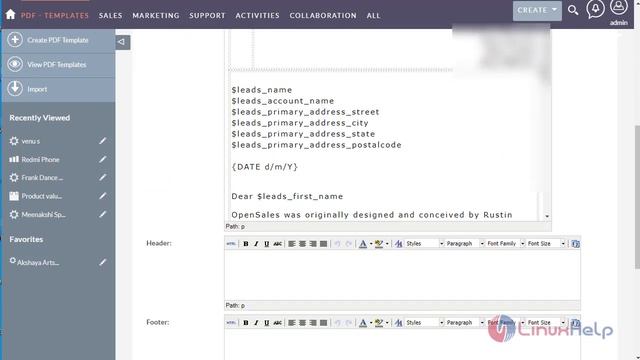
Task: Apply text color in Footer toolbar
Action: pos(362,323)
